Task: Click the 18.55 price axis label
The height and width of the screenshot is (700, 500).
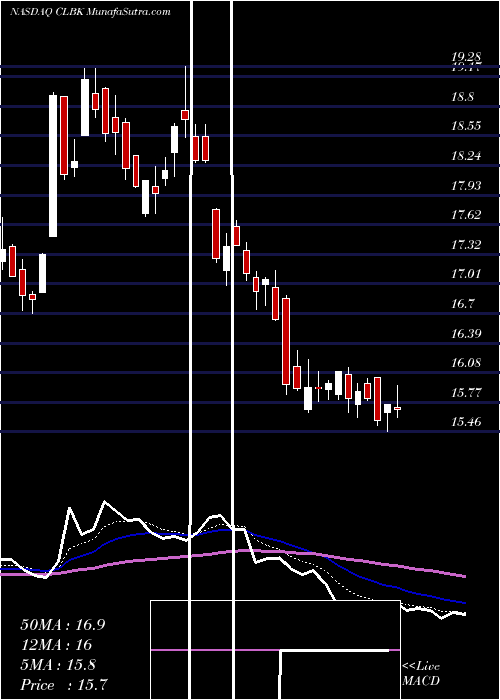Action: 466,126
